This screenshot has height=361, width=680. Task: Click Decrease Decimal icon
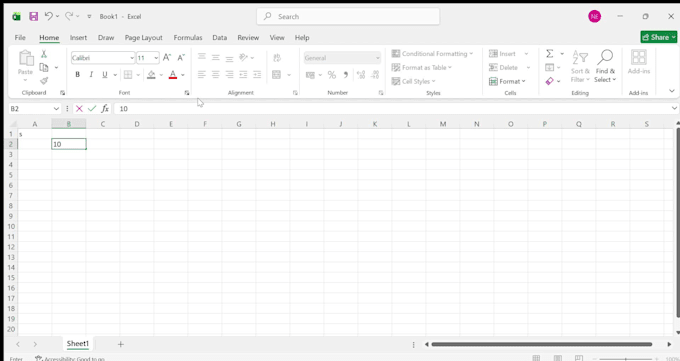tap(376, 75)
